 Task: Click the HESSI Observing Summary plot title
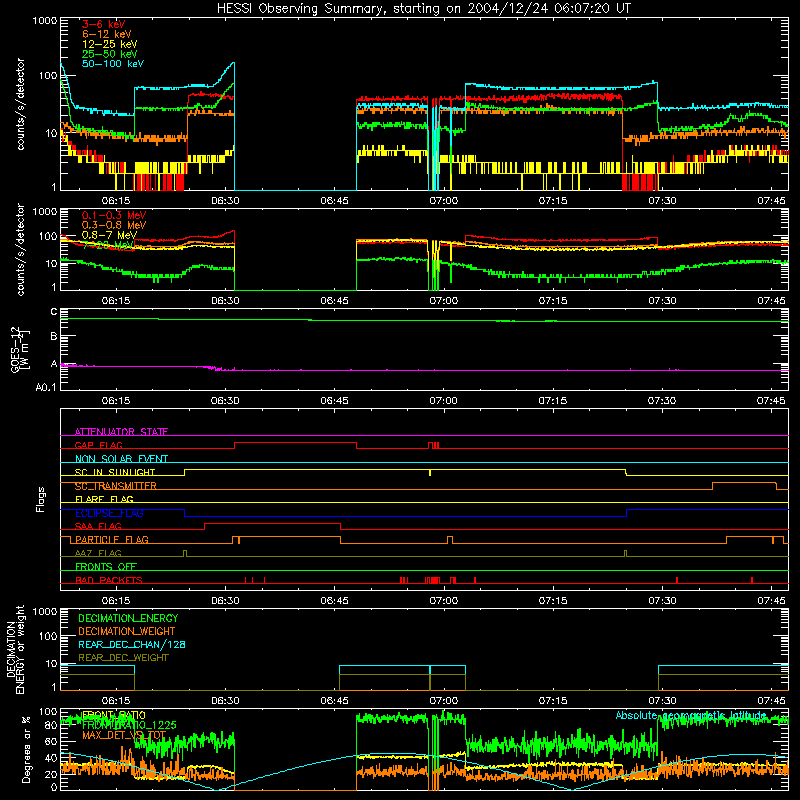[x=423, y=9]
